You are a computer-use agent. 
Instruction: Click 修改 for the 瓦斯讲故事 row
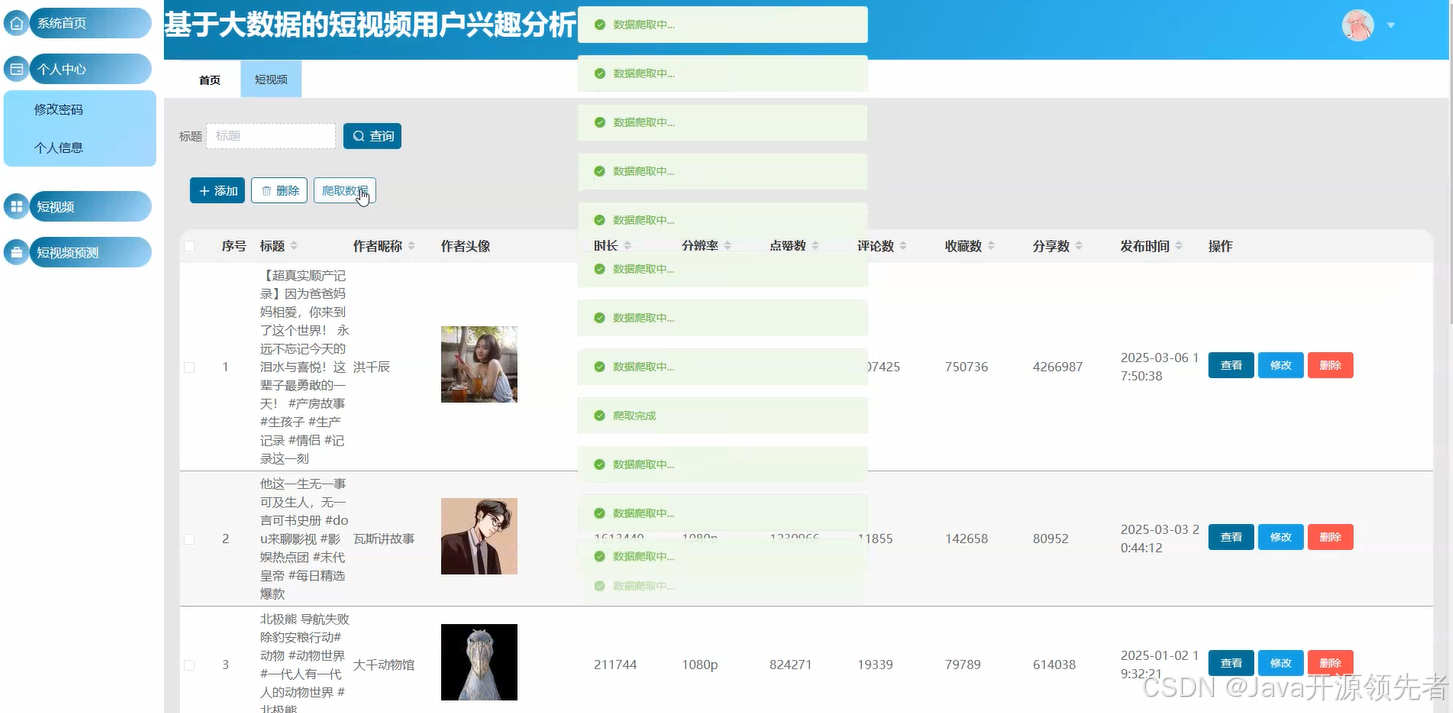click(x=1281, y=537)
